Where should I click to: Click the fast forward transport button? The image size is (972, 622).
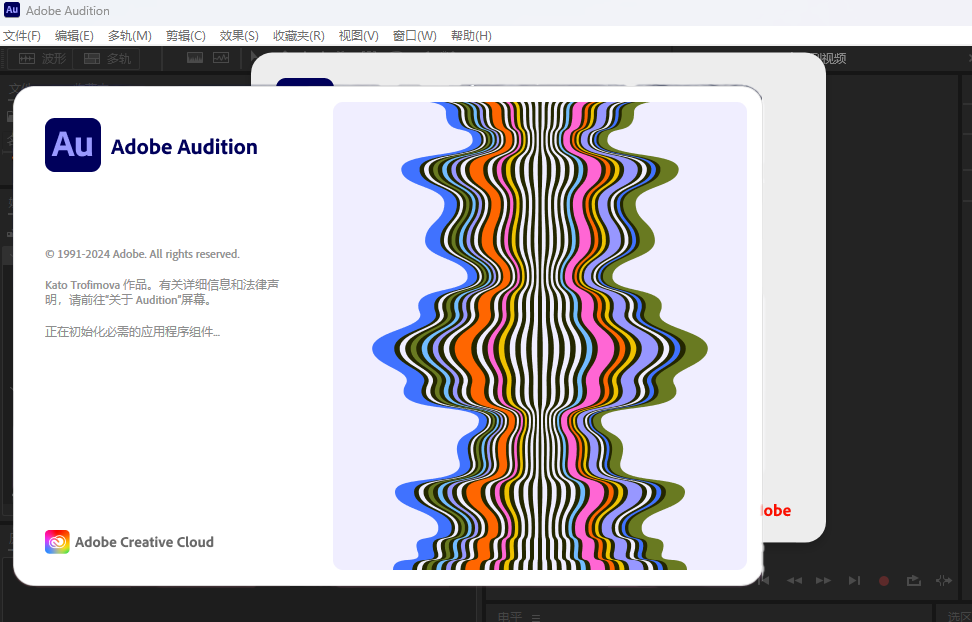coord(823,580)
